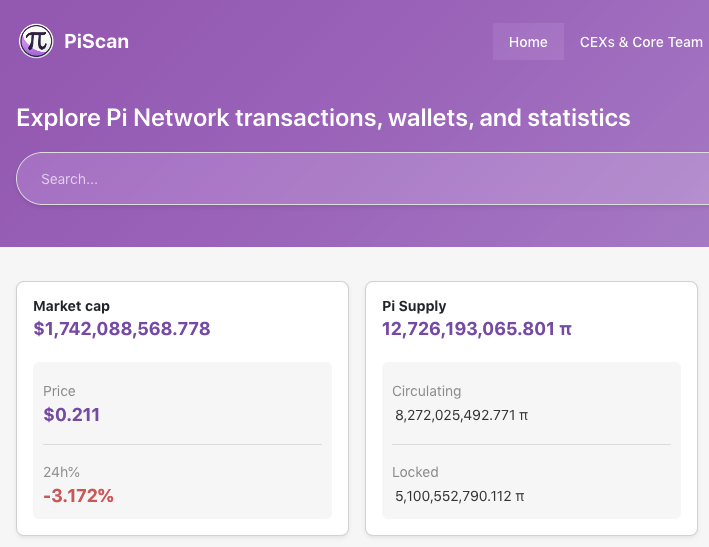
Task: Switch to CEXs & Core Team page
Action: pyautogui.click(x=641, y=42)
